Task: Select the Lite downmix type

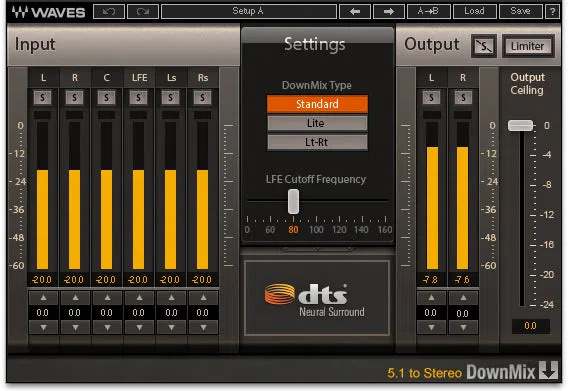Action: (x=317, y=123)
